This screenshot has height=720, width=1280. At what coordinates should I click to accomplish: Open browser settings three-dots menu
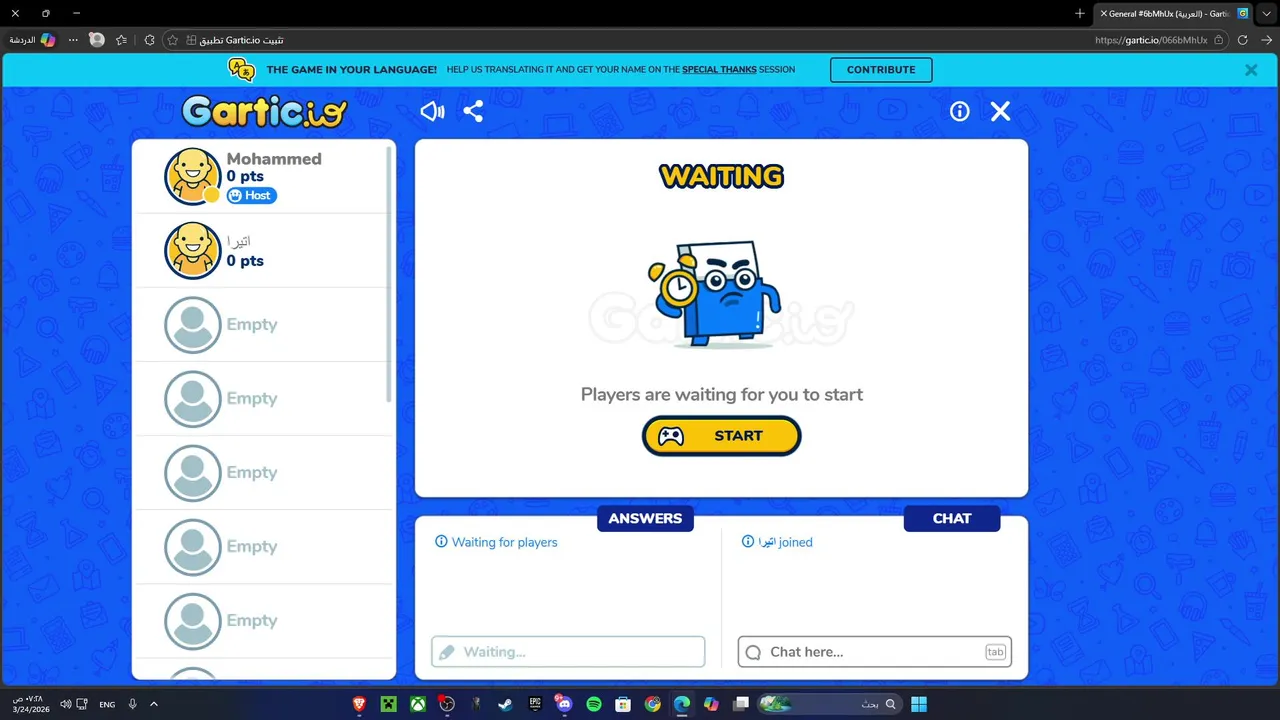[x=73, y=40]
